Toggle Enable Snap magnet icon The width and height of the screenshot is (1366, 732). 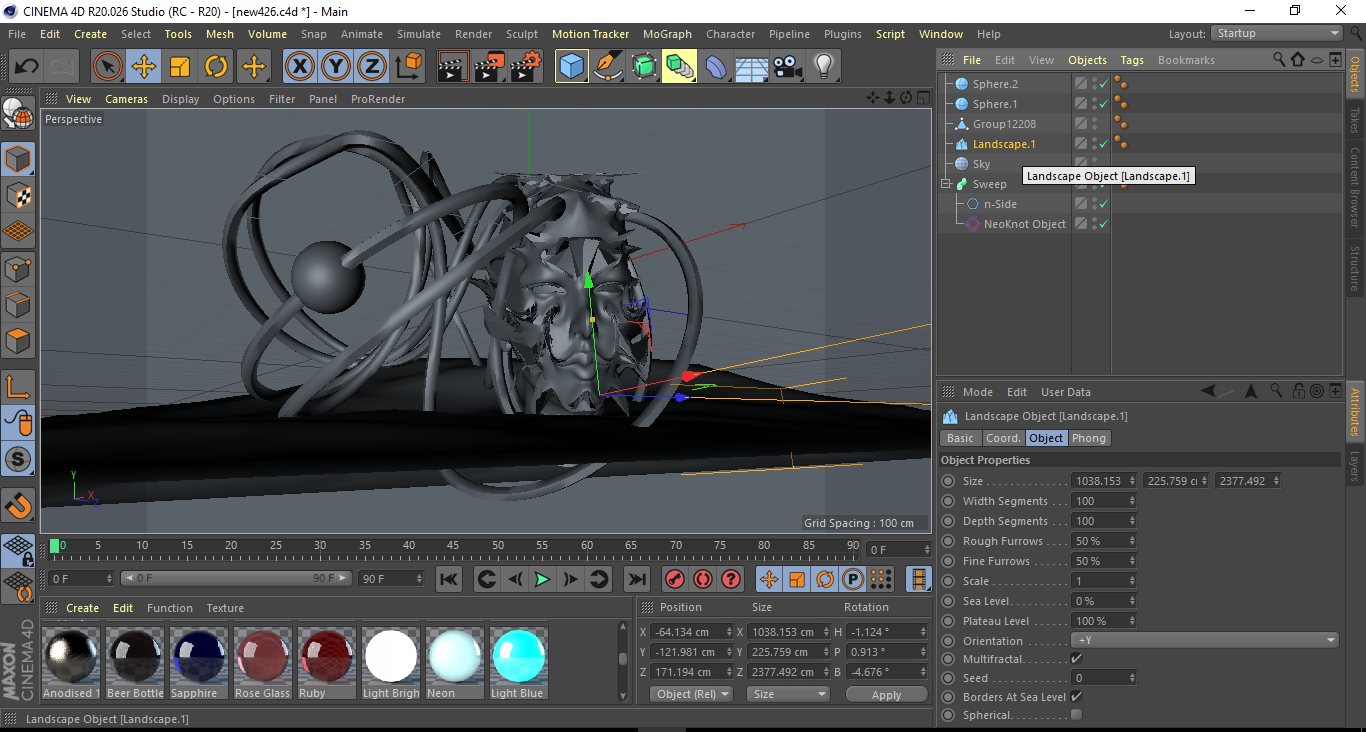[18, 504]
